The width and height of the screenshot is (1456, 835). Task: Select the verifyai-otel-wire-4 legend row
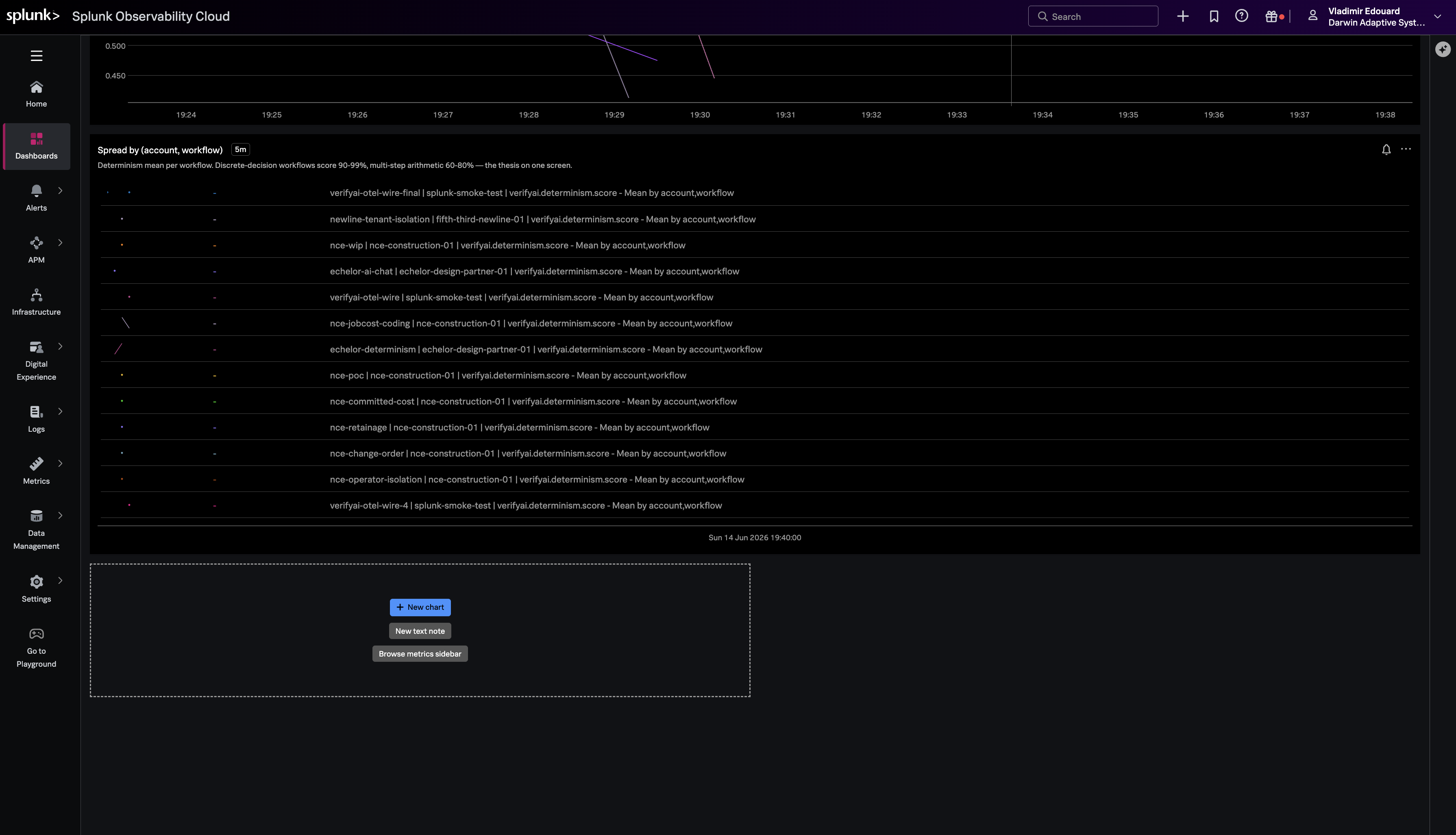click(x=755, y=505)
